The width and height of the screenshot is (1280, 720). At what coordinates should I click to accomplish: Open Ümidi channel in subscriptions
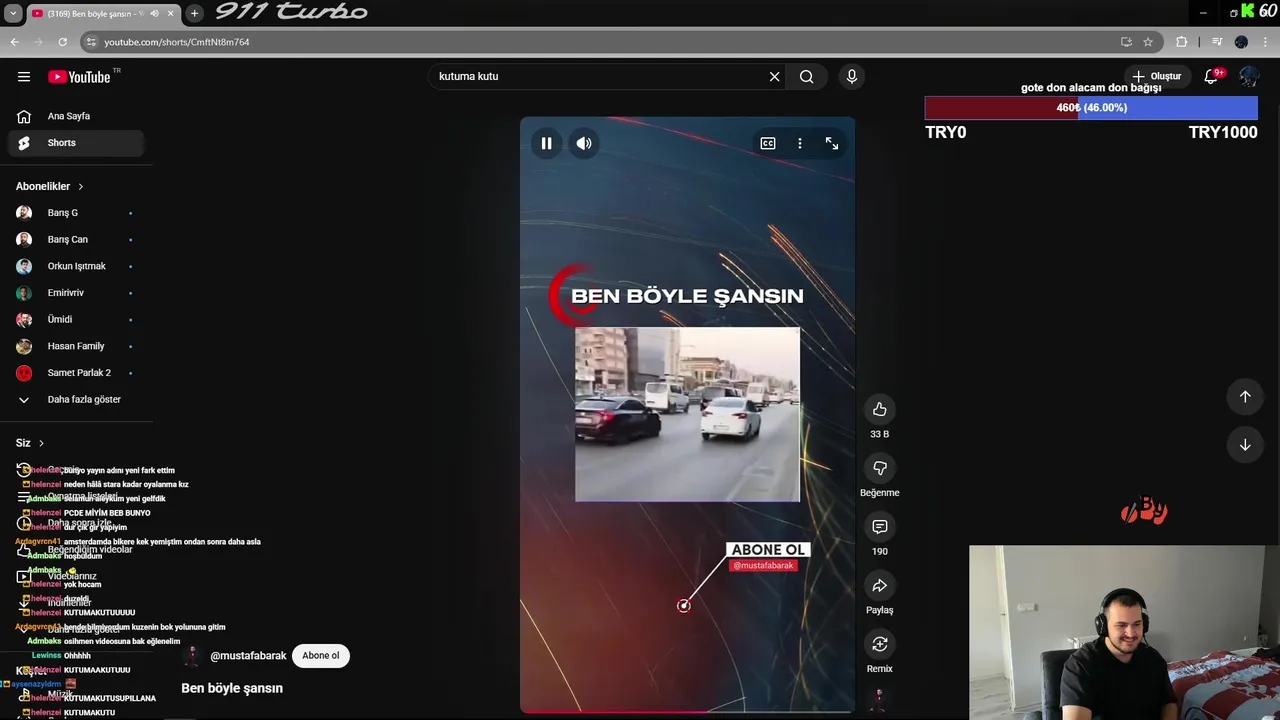pyautogui.click(x=76, y=319)
